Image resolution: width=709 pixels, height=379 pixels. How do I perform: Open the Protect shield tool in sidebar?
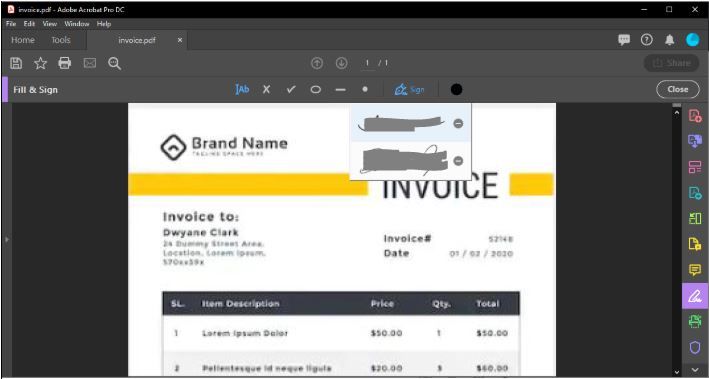pos(695,347)
